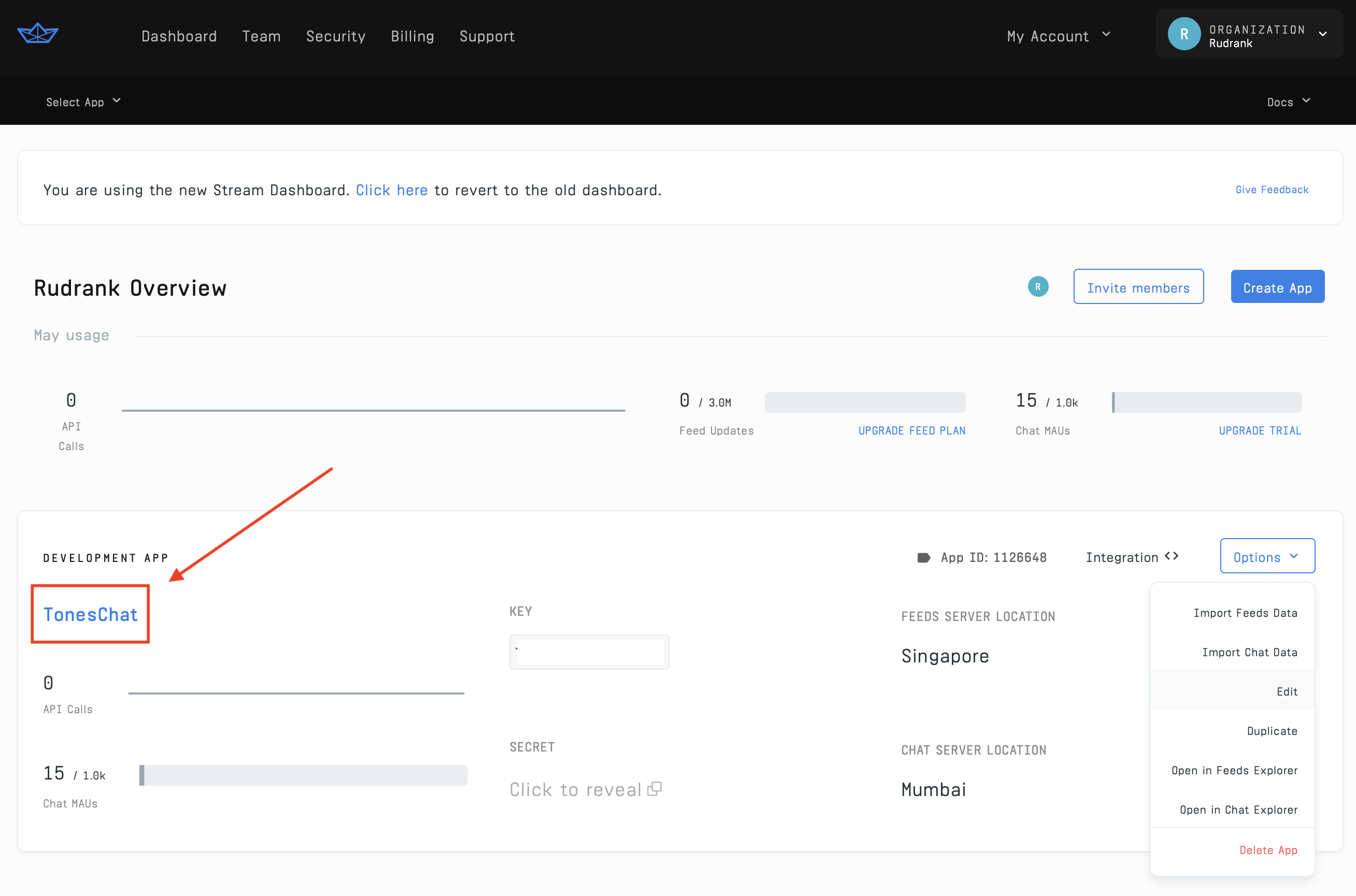Click the organization avatar icon R
Image resolution: width=1356 pixels, height=896 pixels.
coord(1183,35)
